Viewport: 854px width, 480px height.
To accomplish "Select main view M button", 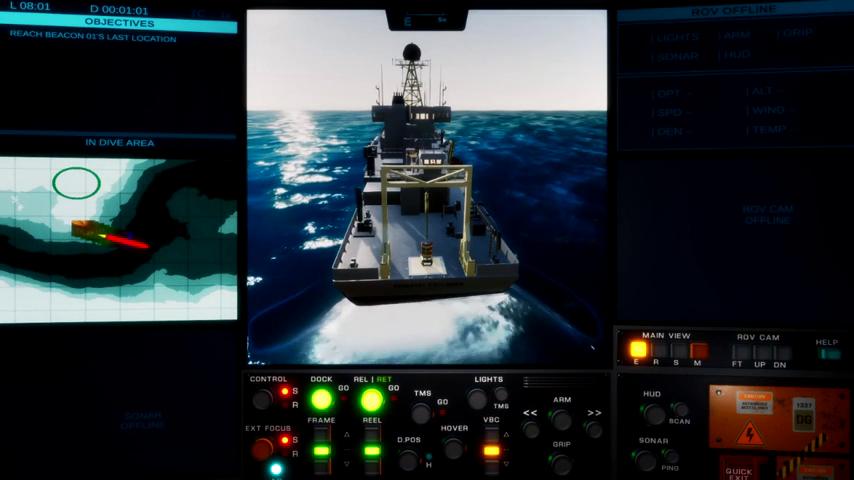I will (x=698, y=350).
